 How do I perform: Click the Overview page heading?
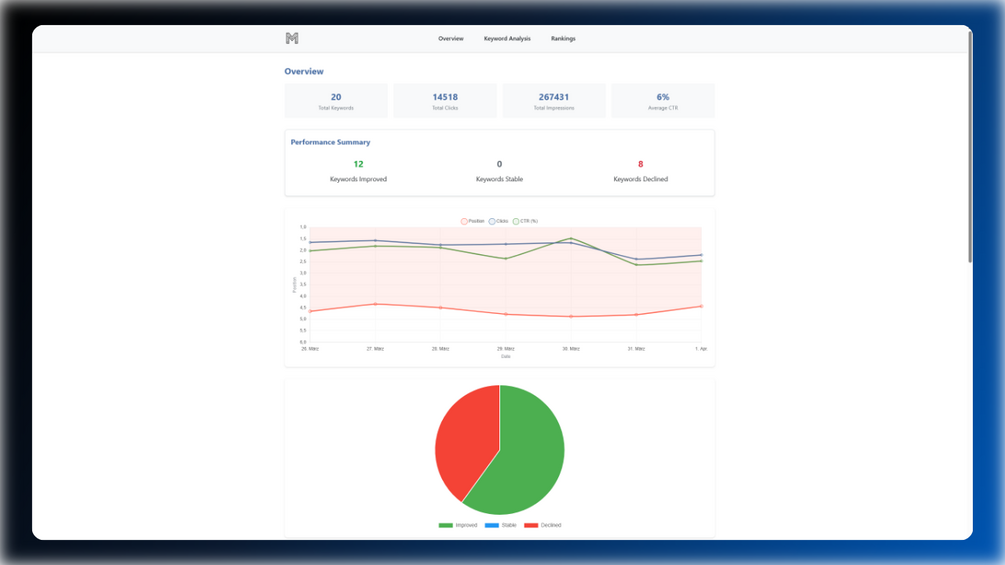pyautogui.click(x=304, y=71)
